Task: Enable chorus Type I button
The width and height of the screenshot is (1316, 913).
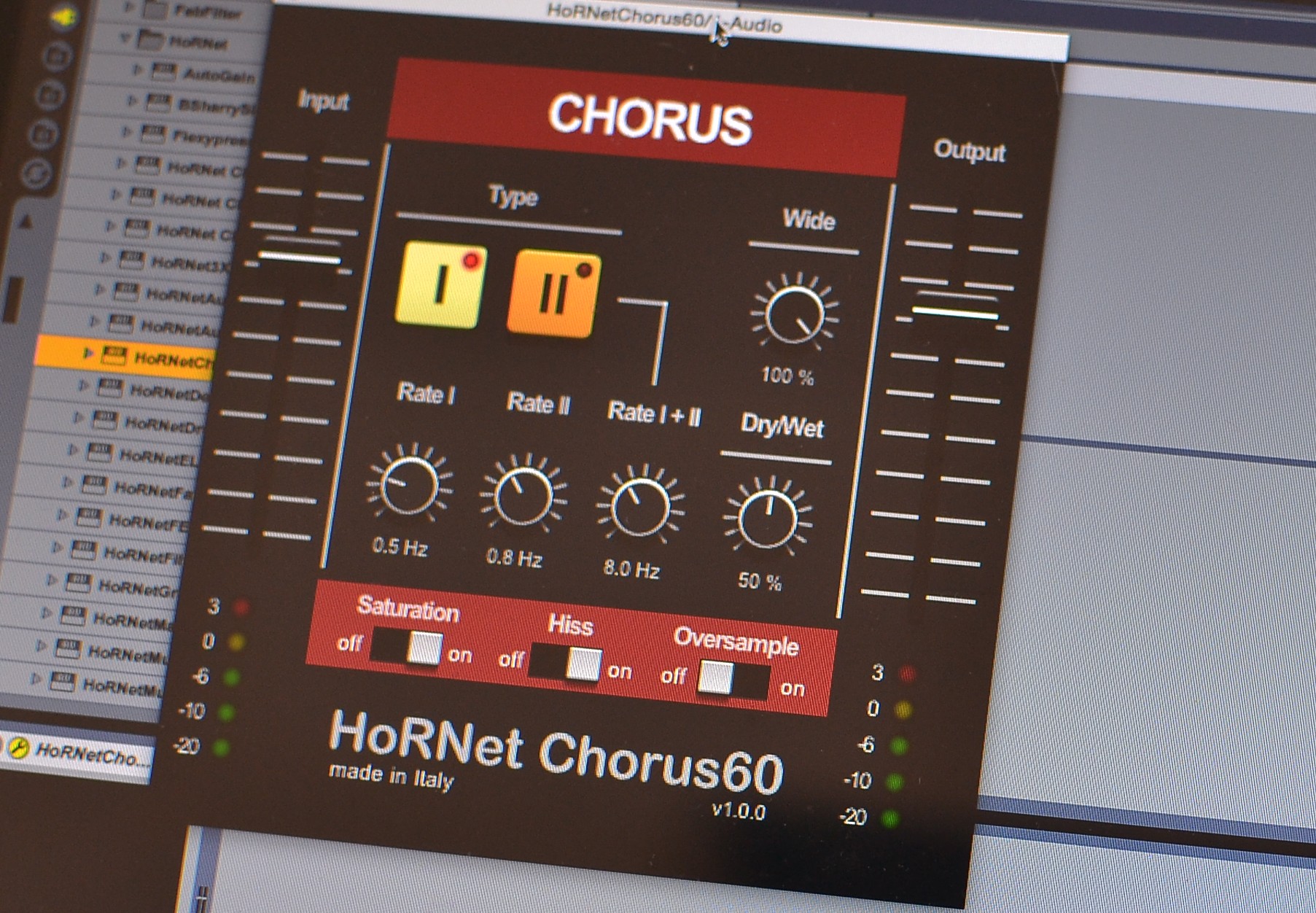Action: (441, 285)
